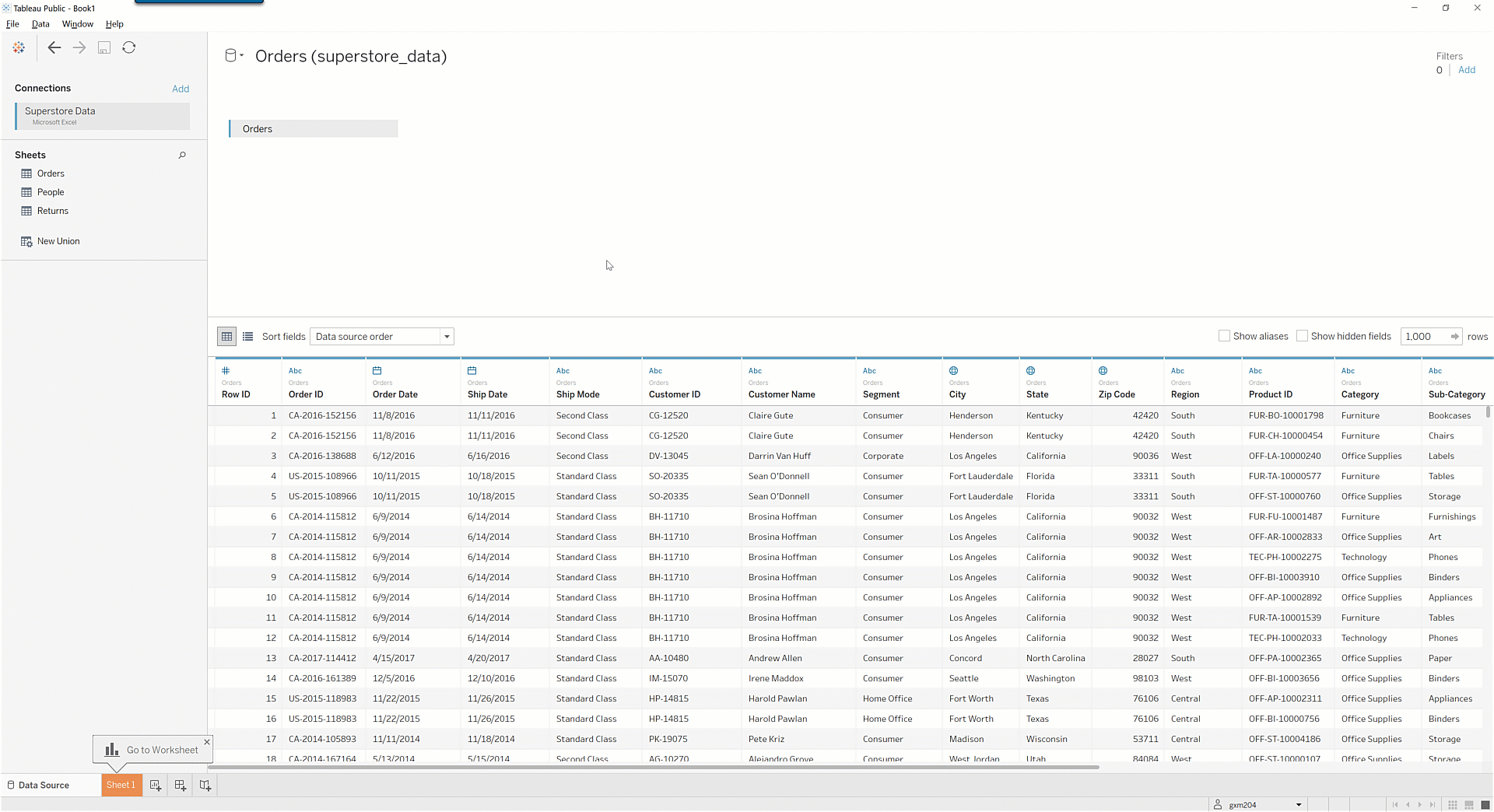Switch to metadata list view icon
The width and height of the screenshot is (1494, 812).
(x=247, y=337)
